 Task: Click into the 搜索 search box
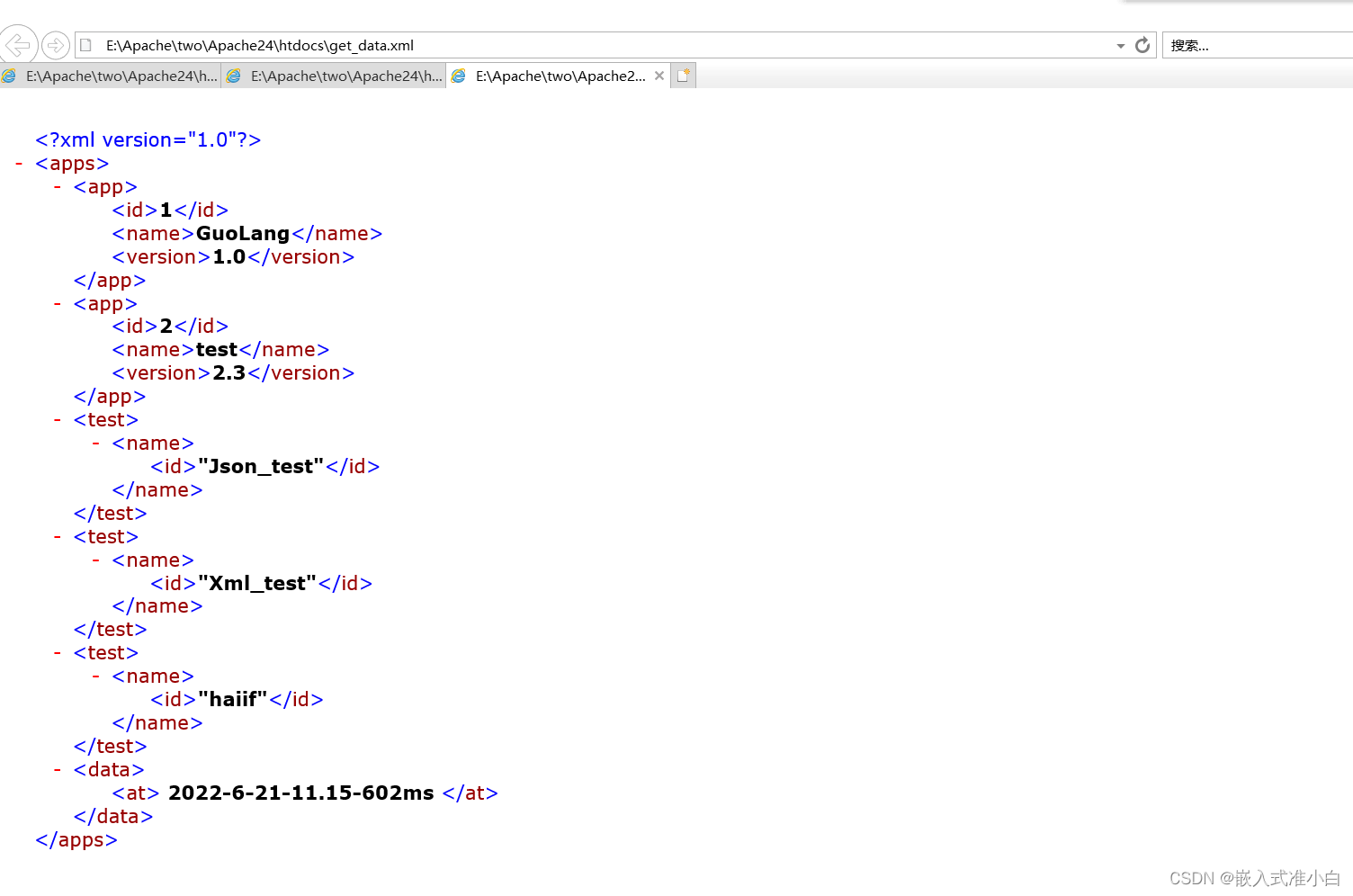[x=1258, y=45]
